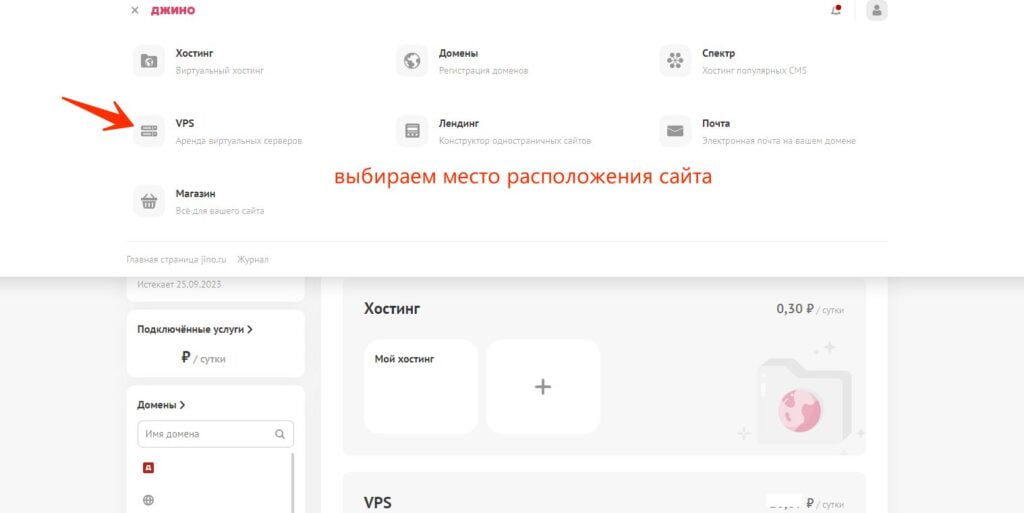The width and height of the screenshot is (1024, 513).
Task: Open Магазин menu item
Action: click(195, 194)
